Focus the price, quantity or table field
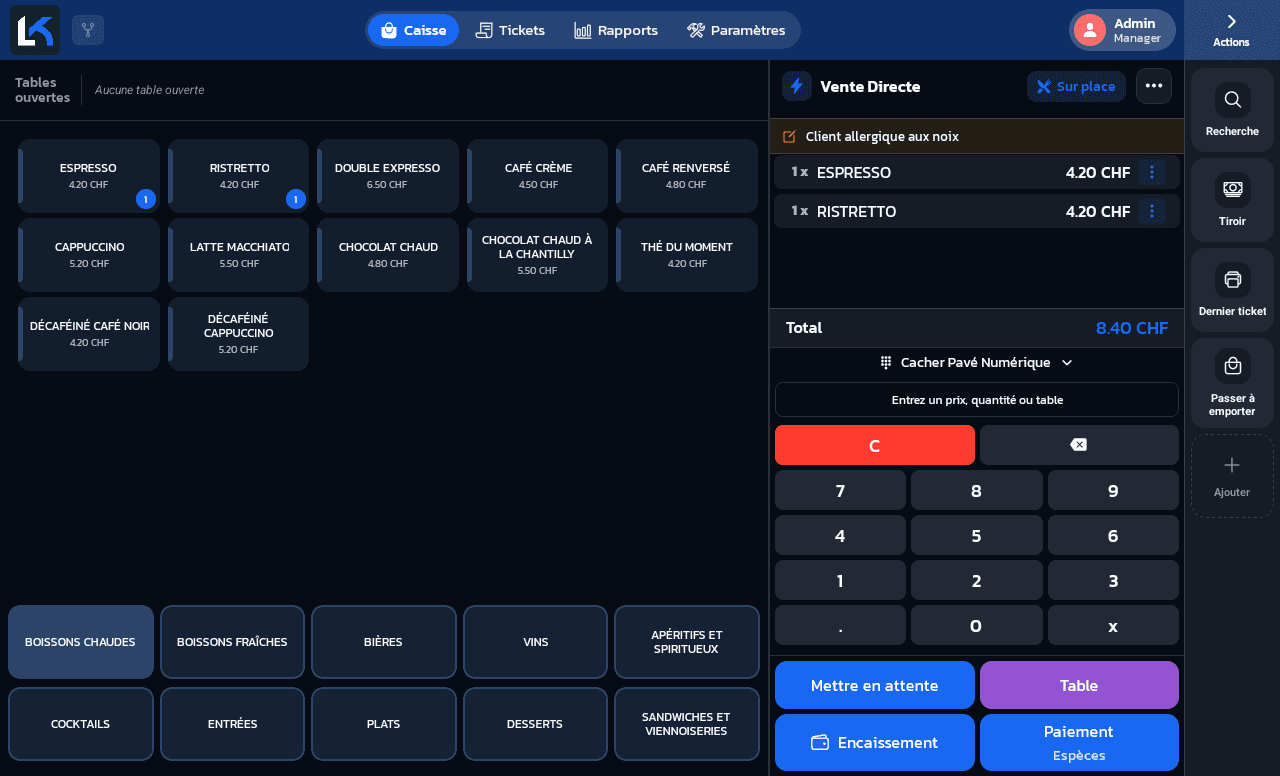 click(x=977, y=400)
